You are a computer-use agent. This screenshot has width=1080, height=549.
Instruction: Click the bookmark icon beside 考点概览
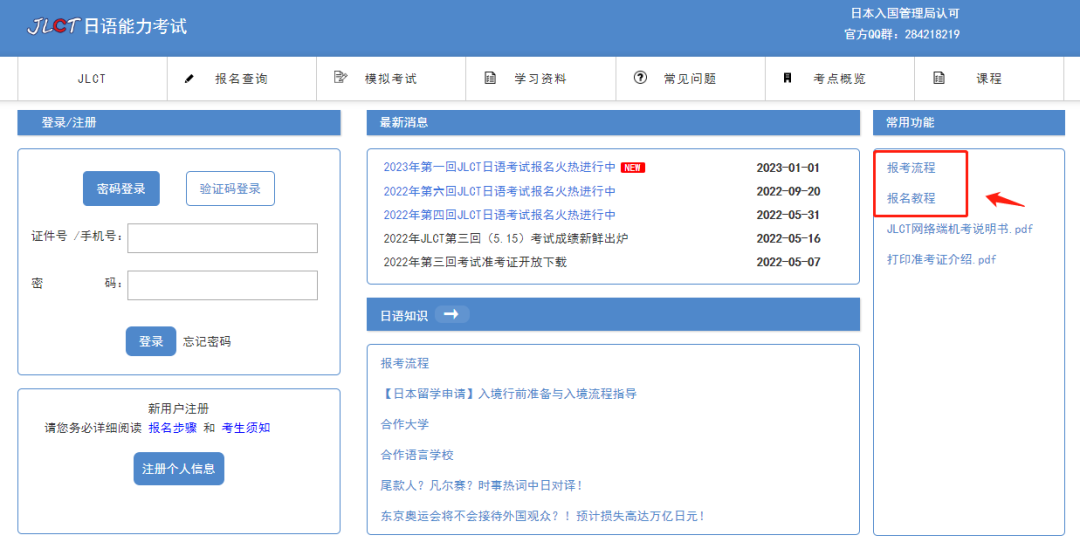(787, 78)
